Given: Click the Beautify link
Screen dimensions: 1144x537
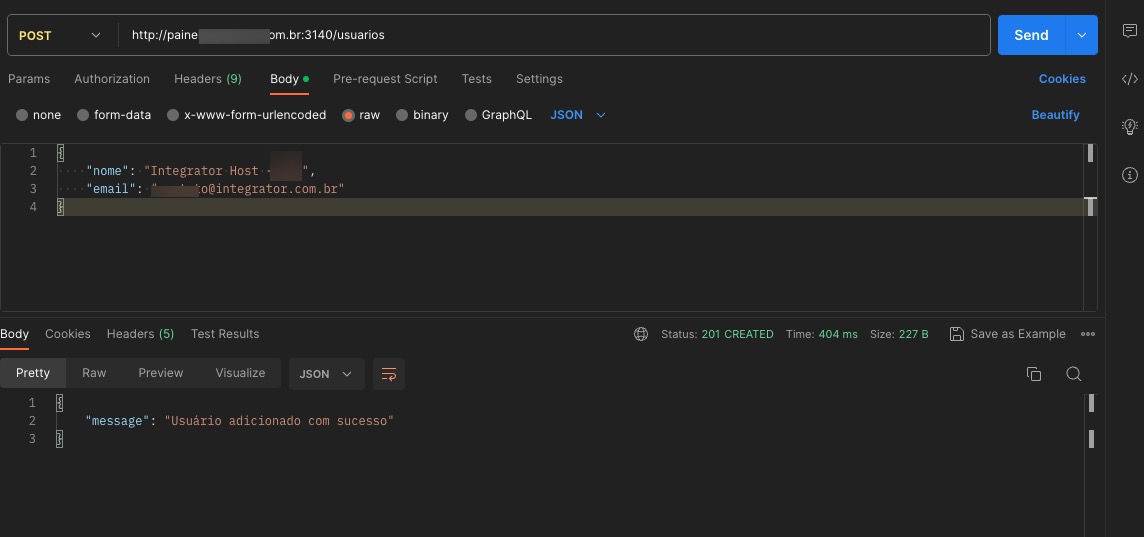Looking at the screenshot, I should coord(1055,115).
